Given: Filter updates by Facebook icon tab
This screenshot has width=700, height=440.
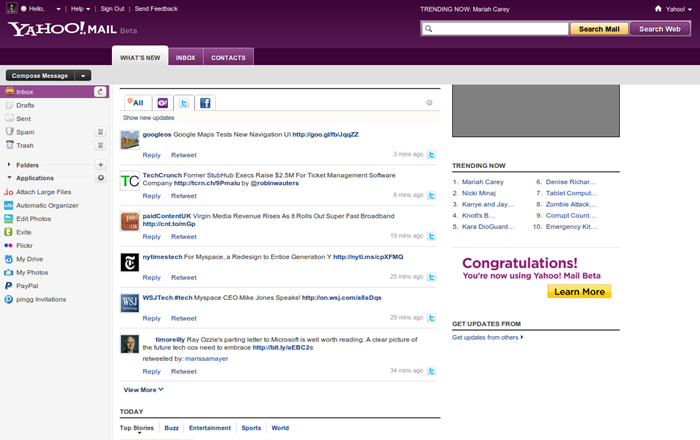Looking at the screenshot, I should 205,103.
